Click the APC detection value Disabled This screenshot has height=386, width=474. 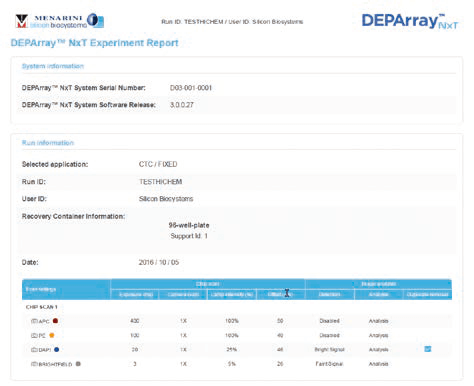tap(329, 321)
